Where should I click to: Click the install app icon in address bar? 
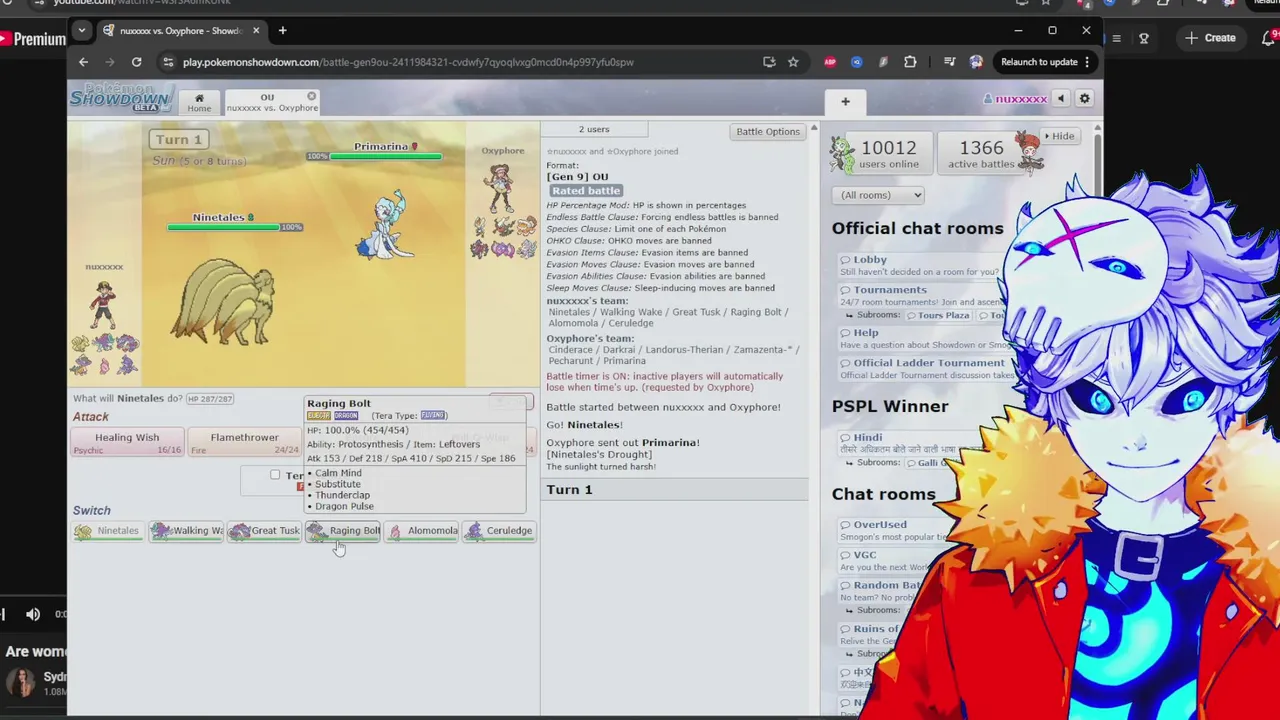coord(769,62)
